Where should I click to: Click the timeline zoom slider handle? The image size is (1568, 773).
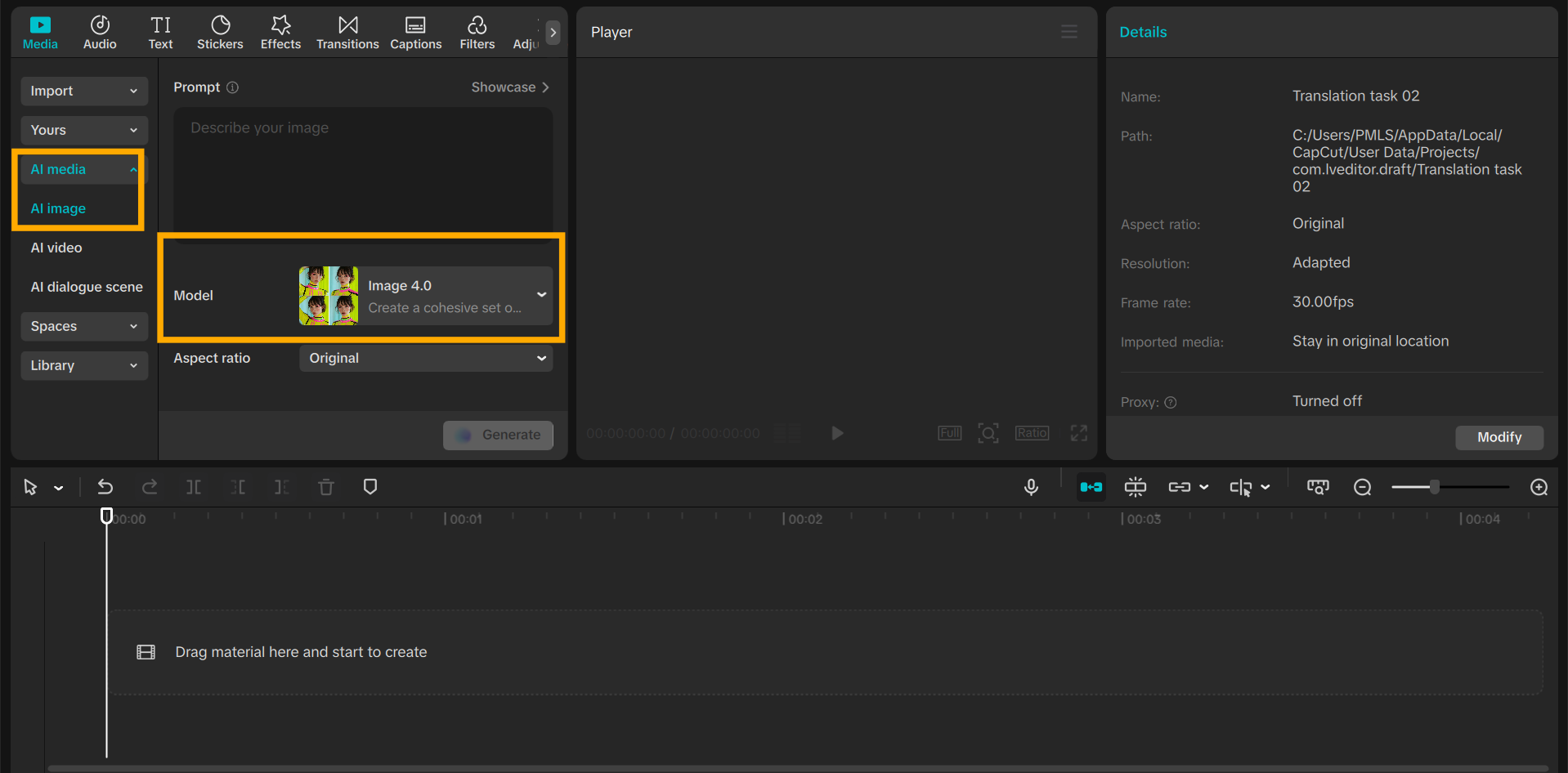(1435, 487)
